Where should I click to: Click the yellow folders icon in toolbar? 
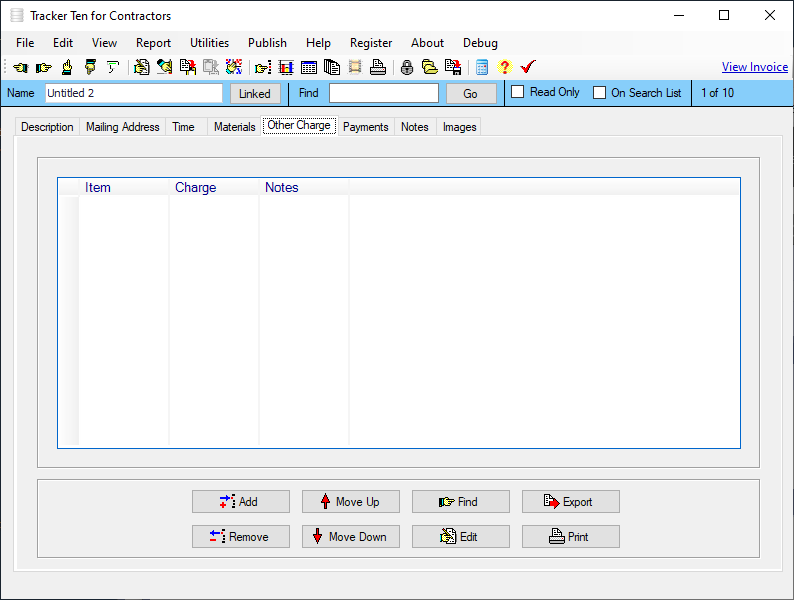(x=430, y=67)
